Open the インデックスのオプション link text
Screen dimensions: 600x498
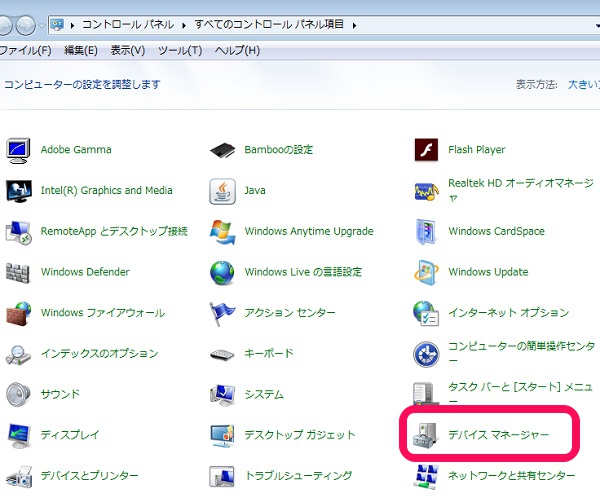click(x=99, y=353)
